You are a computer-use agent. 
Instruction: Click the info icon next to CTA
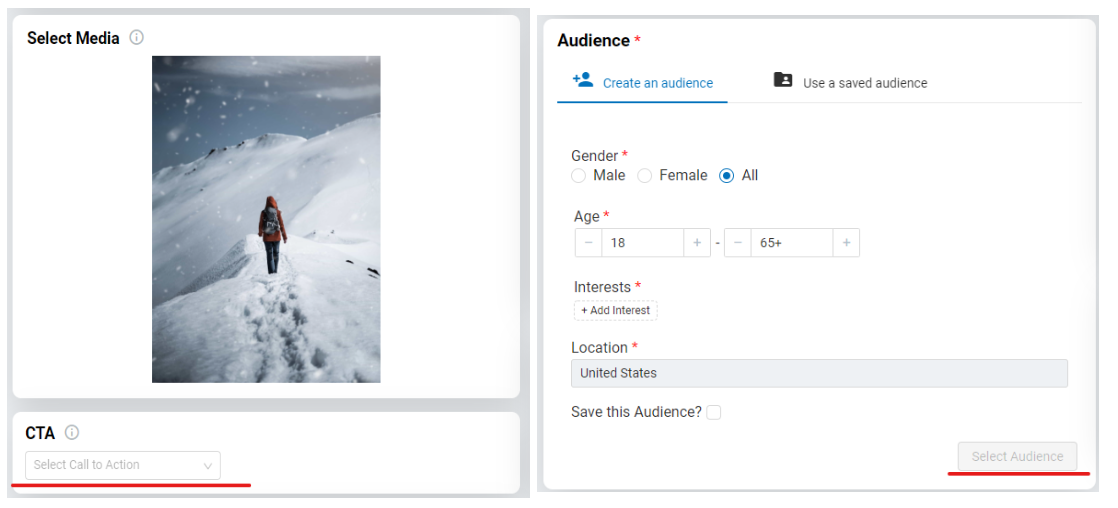[72, 432]
